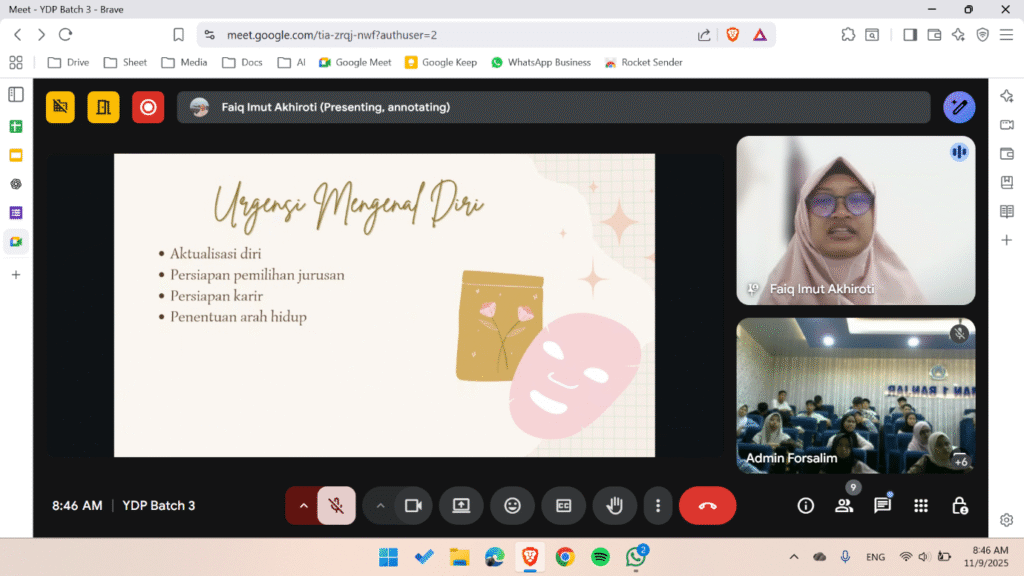This screenshot has width=1024, height=576.
Task: Raise hand in the meeting
Action: [x=614, y=506]
